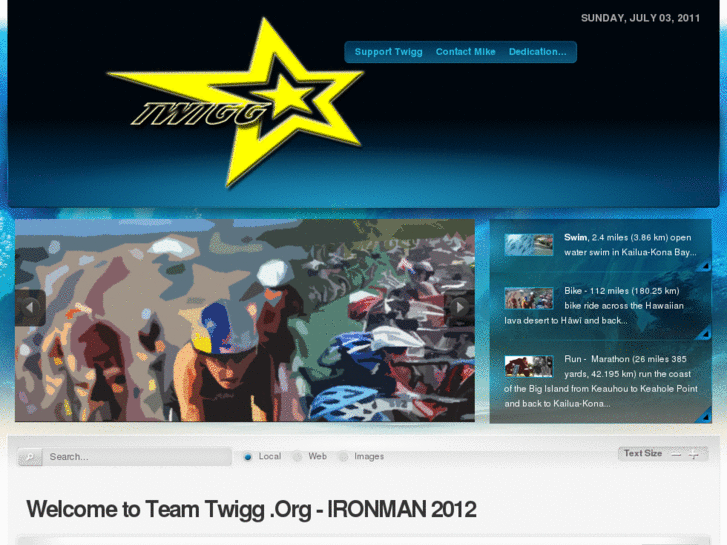
Task: Open the Support Twigg menu item
Action: [389, 52]
